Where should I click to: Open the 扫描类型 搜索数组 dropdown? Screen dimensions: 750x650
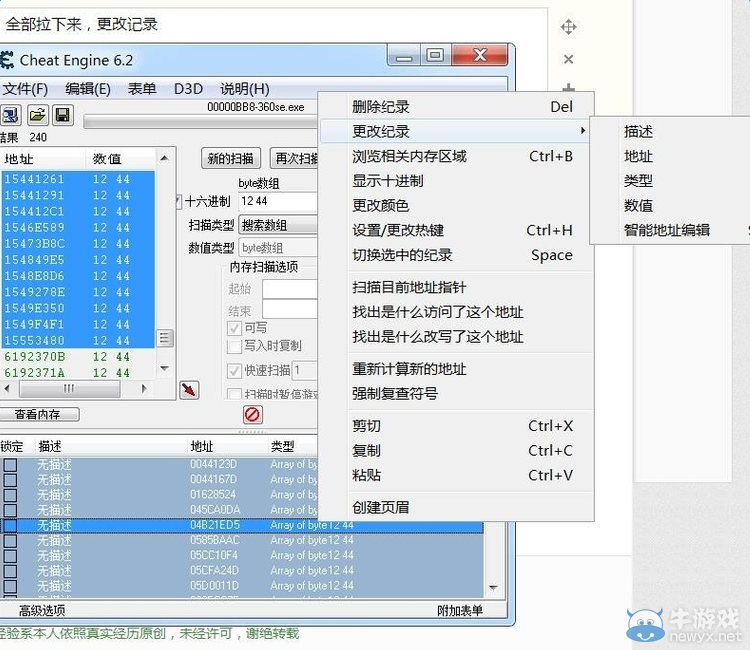coord(278,225)
